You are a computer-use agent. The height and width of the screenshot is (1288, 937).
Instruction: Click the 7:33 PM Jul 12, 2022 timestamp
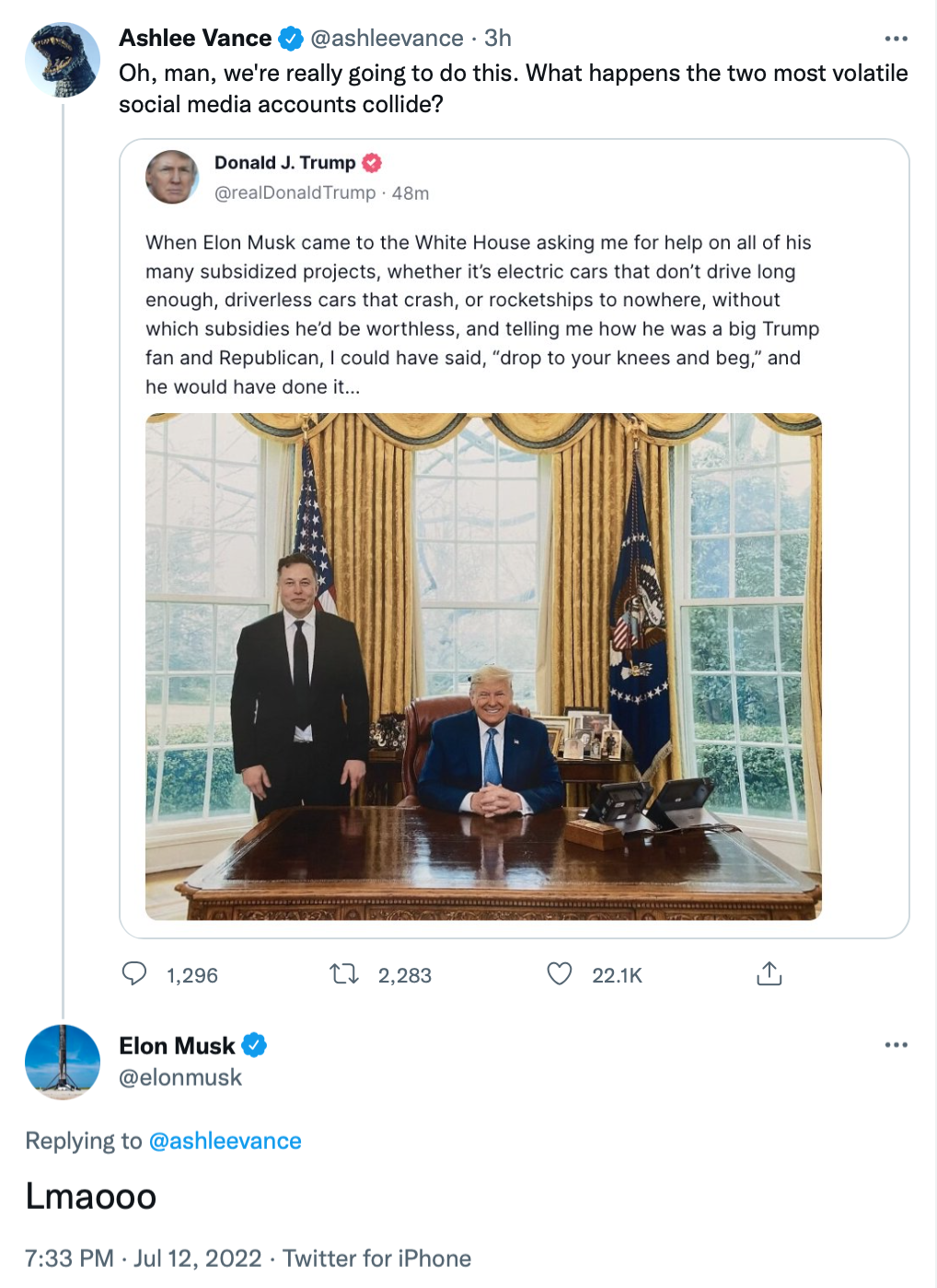tap(144, 1259)
